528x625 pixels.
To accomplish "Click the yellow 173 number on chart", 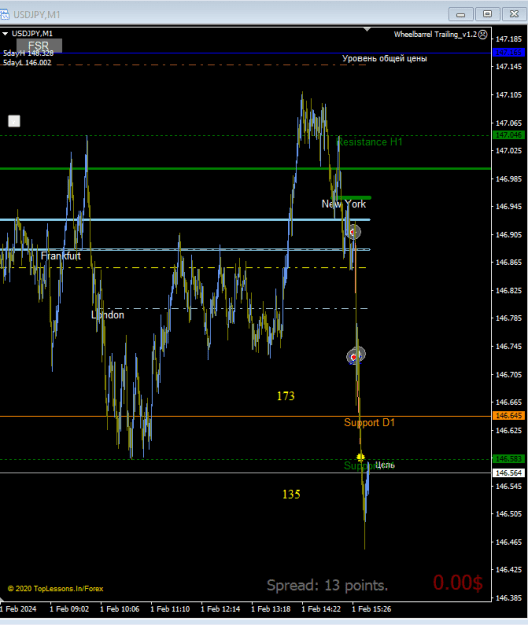I will coord(286,396).
